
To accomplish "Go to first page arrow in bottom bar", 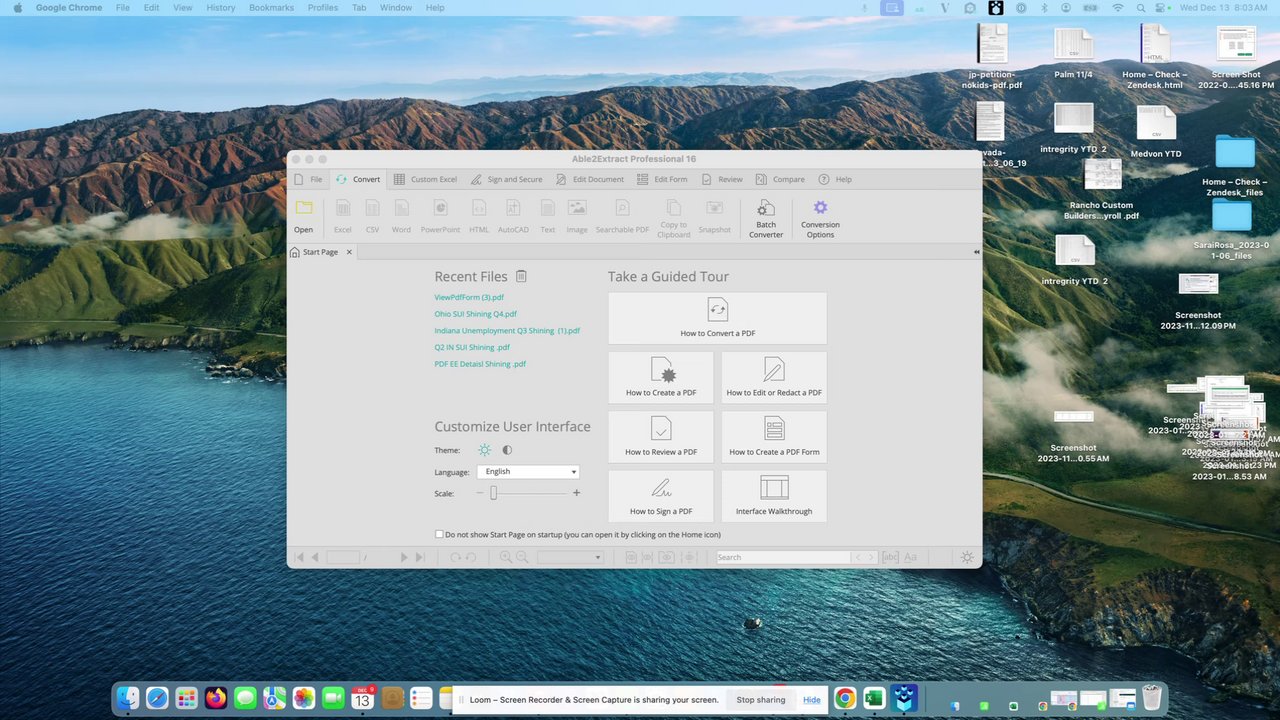I will 299,557.
